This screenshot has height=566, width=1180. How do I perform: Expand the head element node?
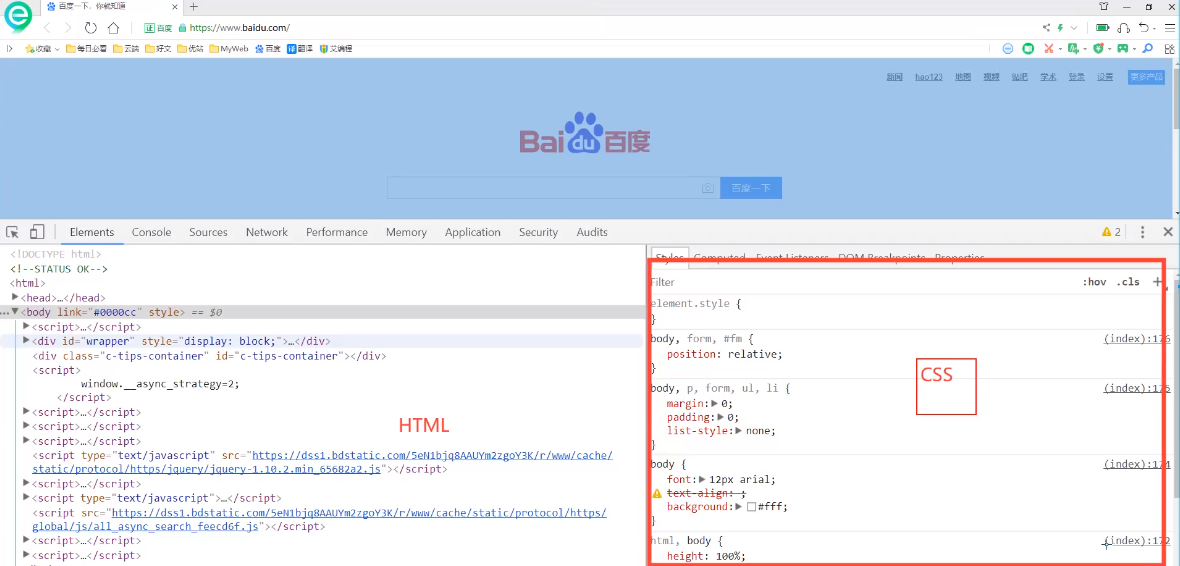[x=15, y=297]
